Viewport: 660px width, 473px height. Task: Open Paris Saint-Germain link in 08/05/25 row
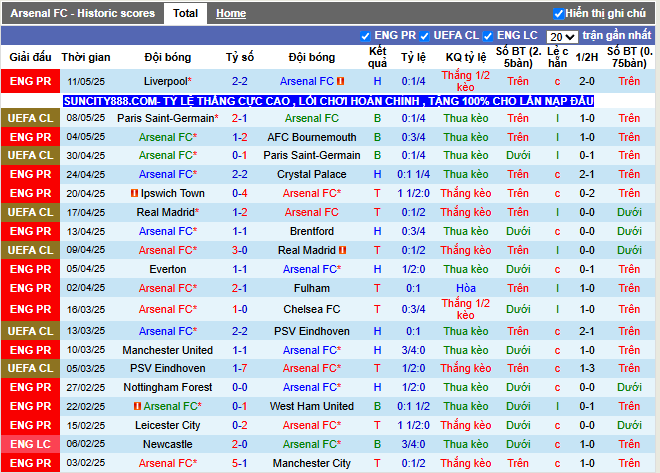coord(168,118)
